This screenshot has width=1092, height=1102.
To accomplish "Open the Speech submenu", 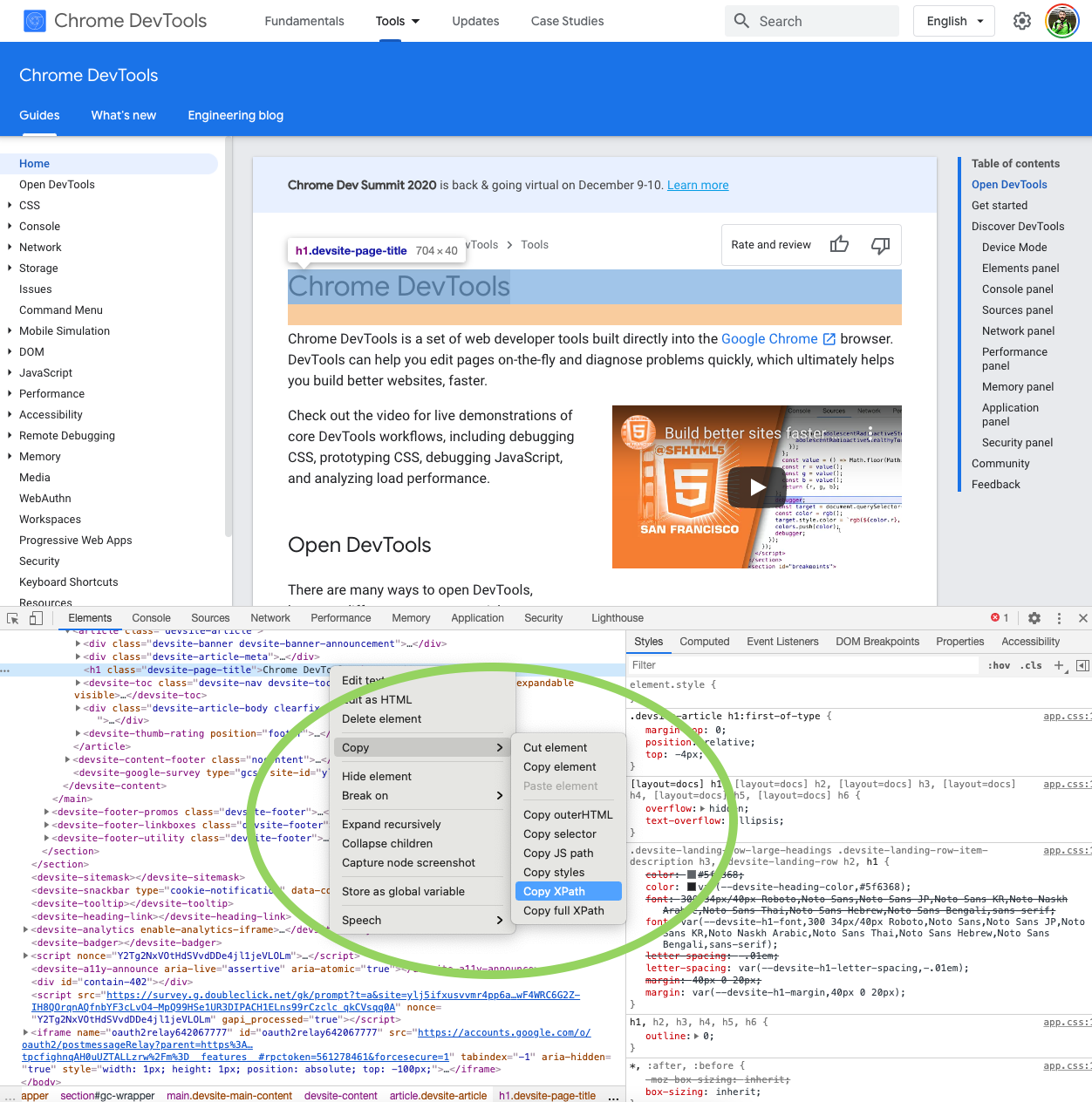I will (x=422, y=920).
